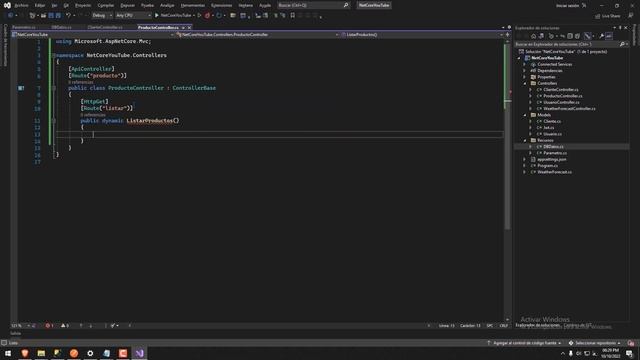
Task: Open the Herramientas menu
Action: click(x=192, y=5)
